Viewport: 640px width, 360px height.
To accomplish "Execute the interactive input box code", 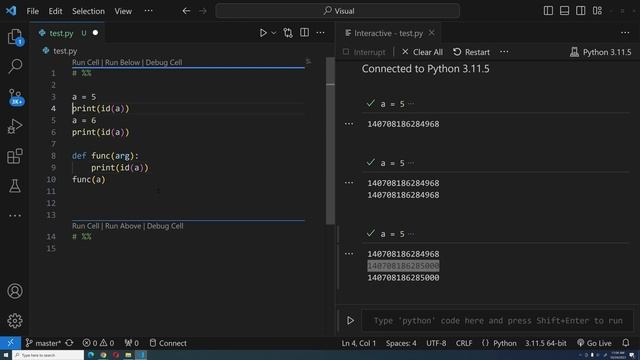I will click(x=350, y=320).
